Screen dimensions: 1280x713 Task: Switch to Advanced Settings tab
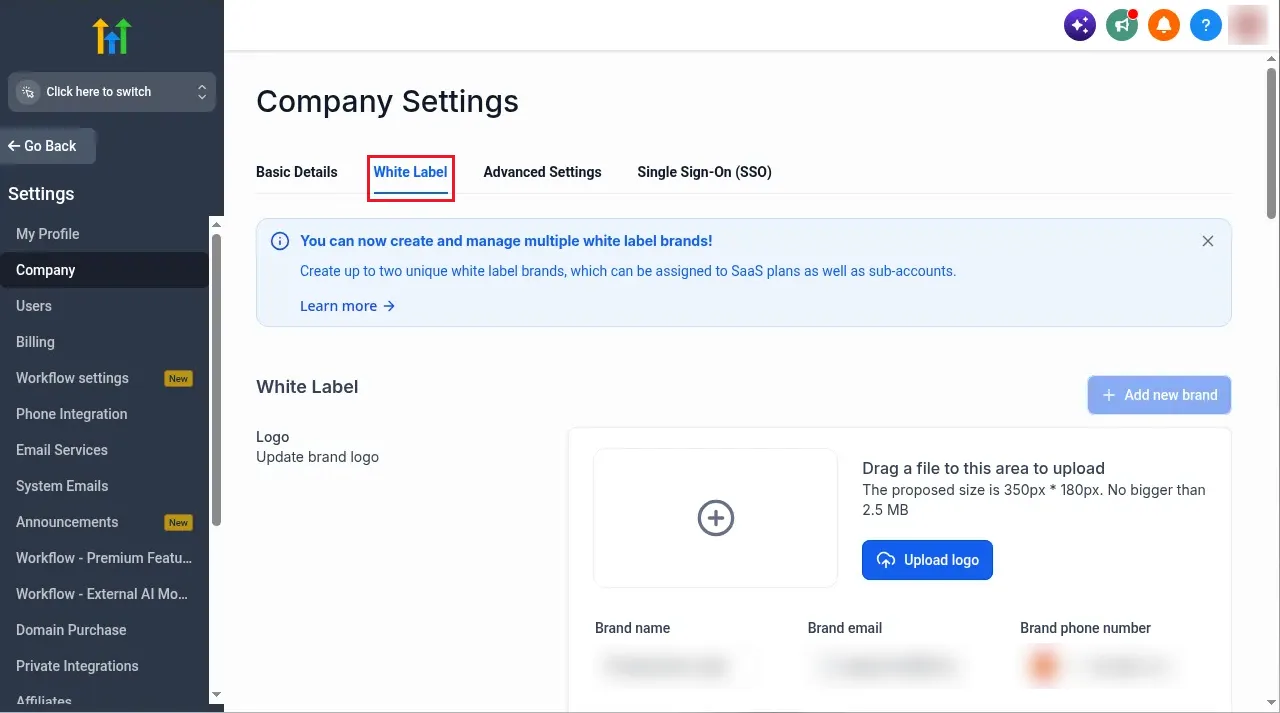point(542,172)
